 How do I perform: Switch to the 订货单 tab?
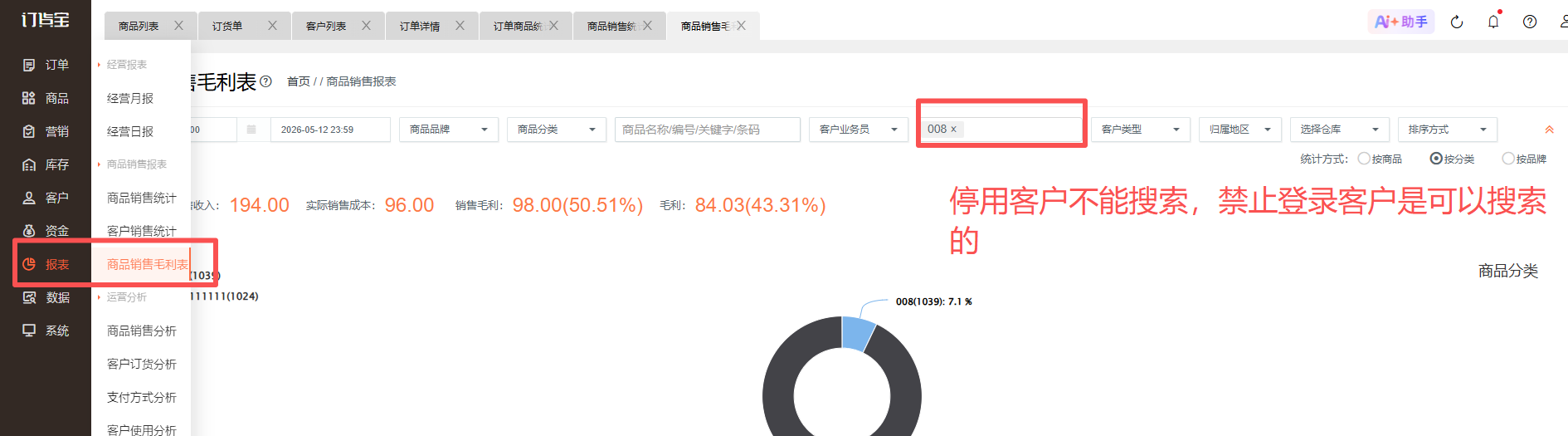pyautogui.click(x=227, y=27)
